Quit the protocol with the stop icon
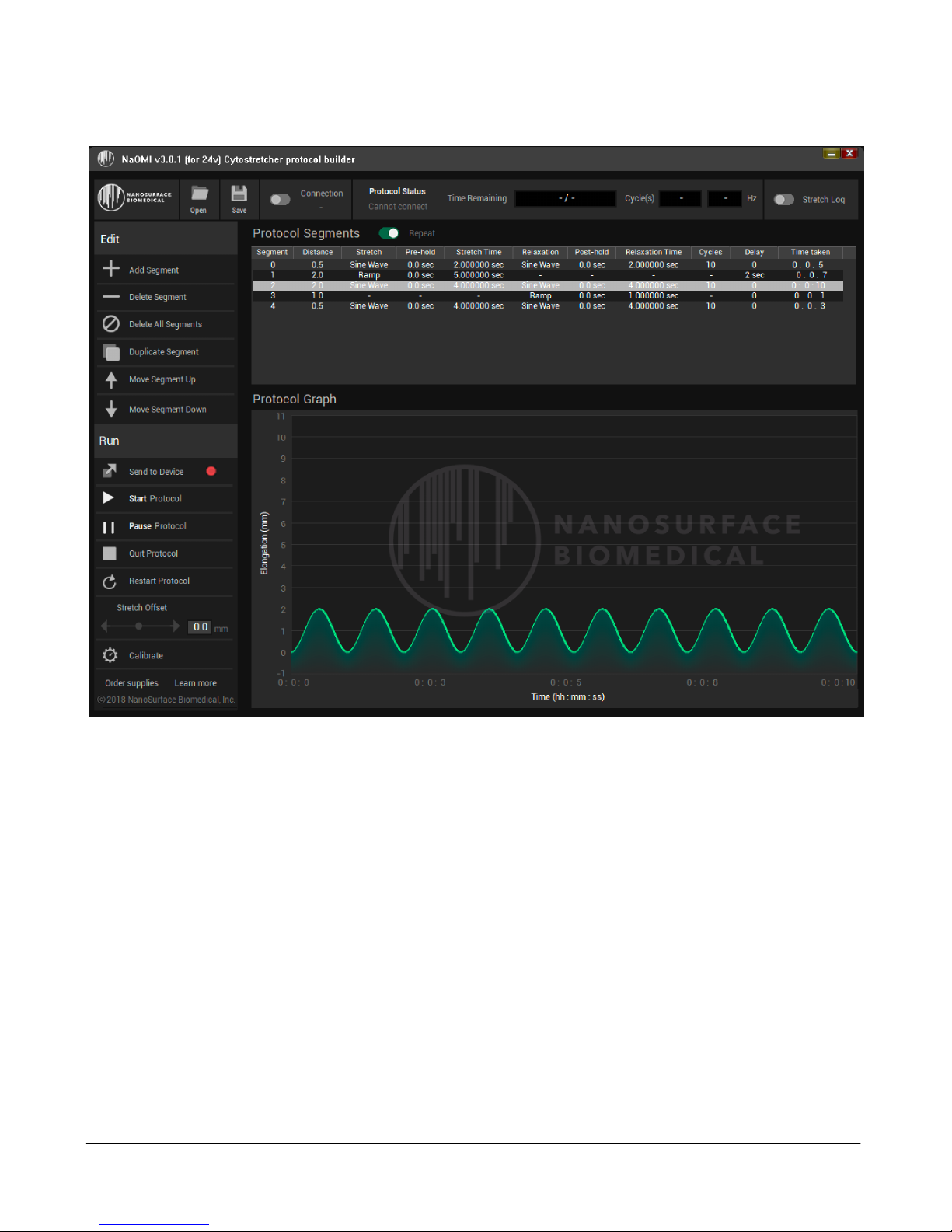This screenshot has height=1232, width=952. point(110,553)
